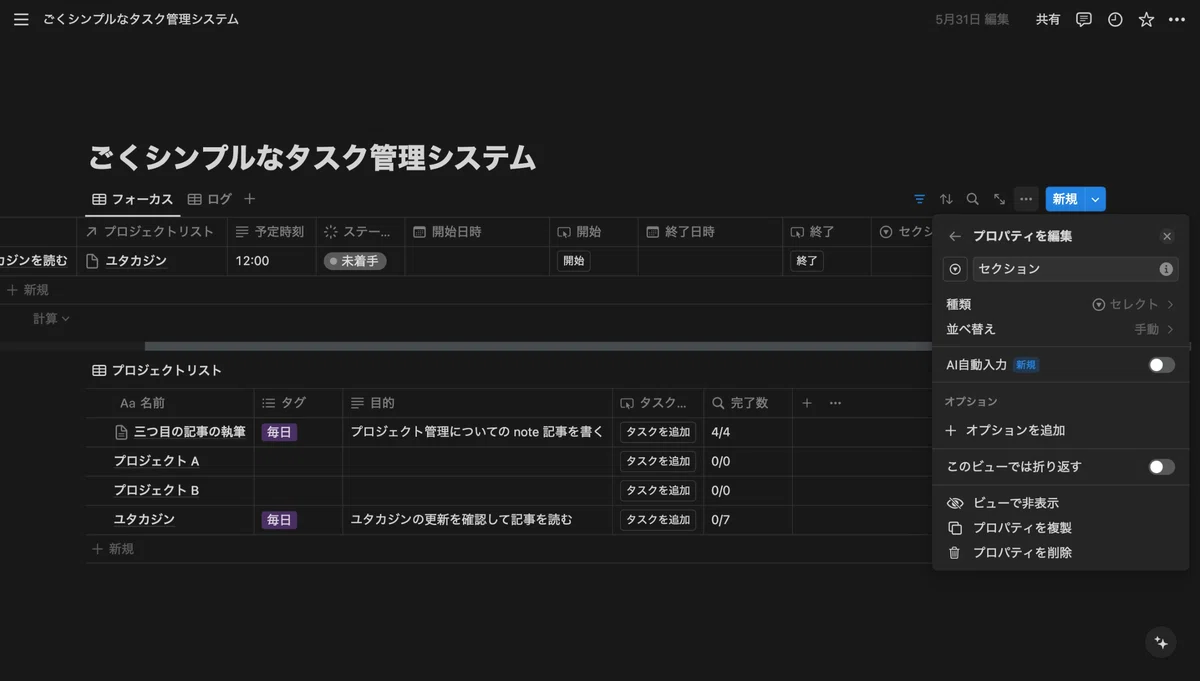Click the 終了 button in task row
Viewport: 1200px width, 681px height.
(x=807, y=261)
